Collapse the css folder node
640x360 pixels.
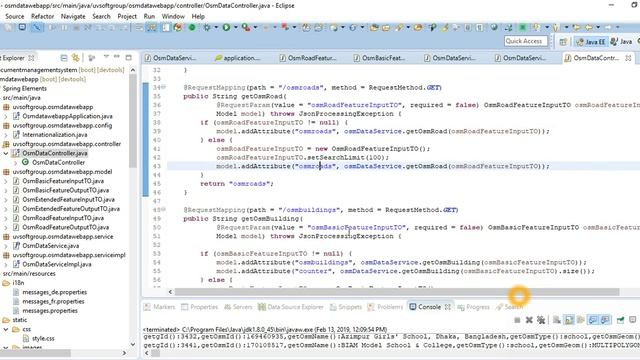(6, 329)
